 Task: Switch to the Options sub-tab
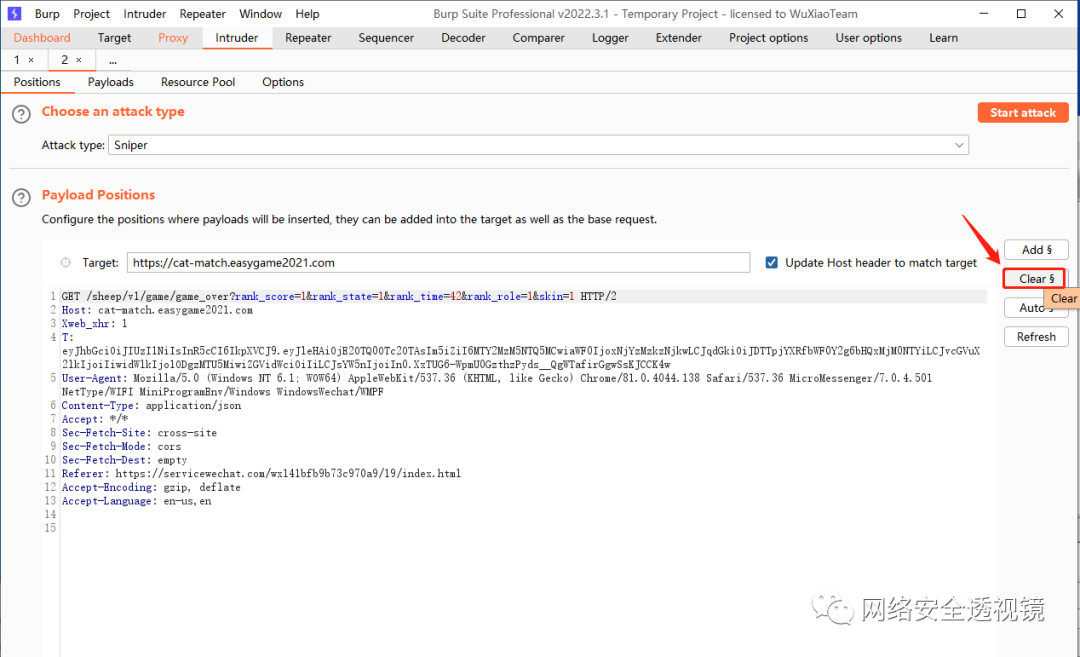(x=282, y=82)
